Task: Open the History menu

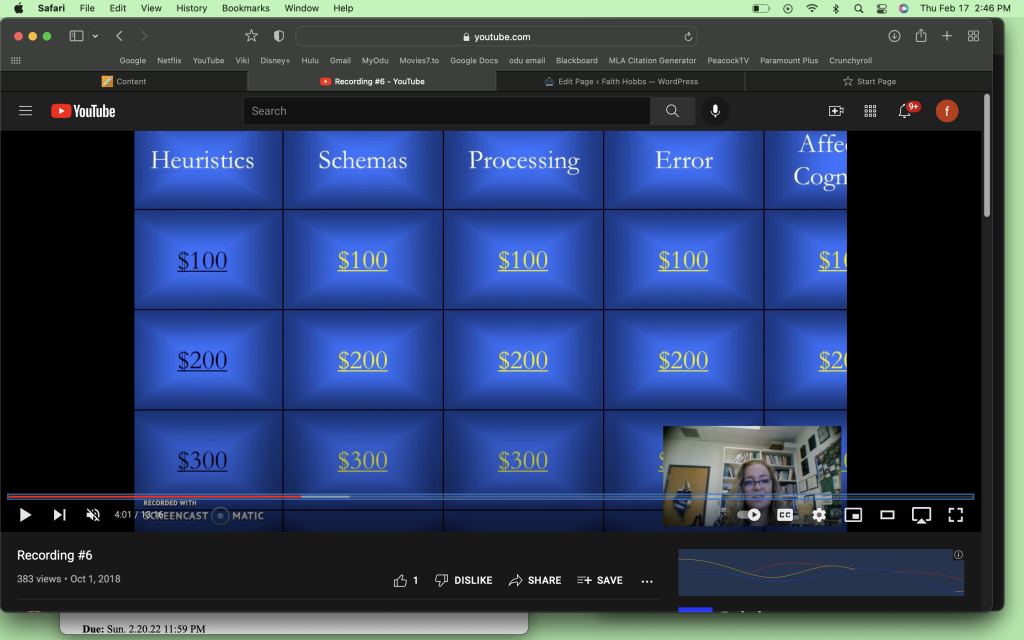Action: (x=191, y=8)
